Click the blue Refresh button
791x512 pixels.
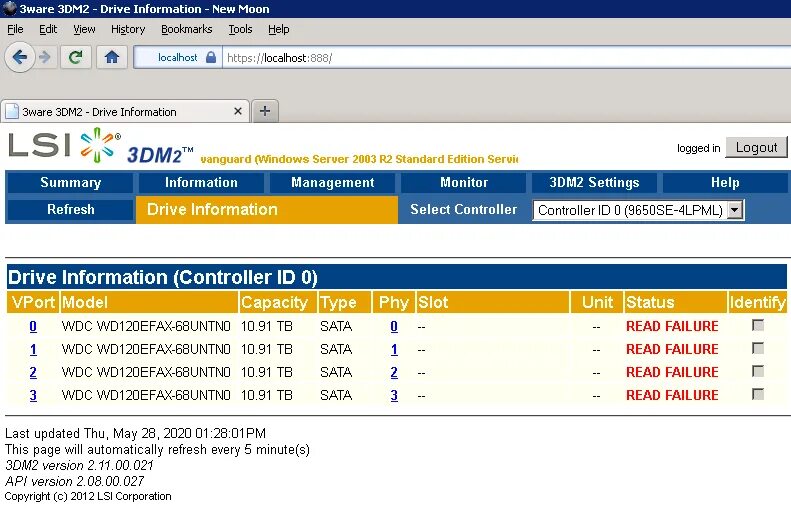(x=70, y=209)
